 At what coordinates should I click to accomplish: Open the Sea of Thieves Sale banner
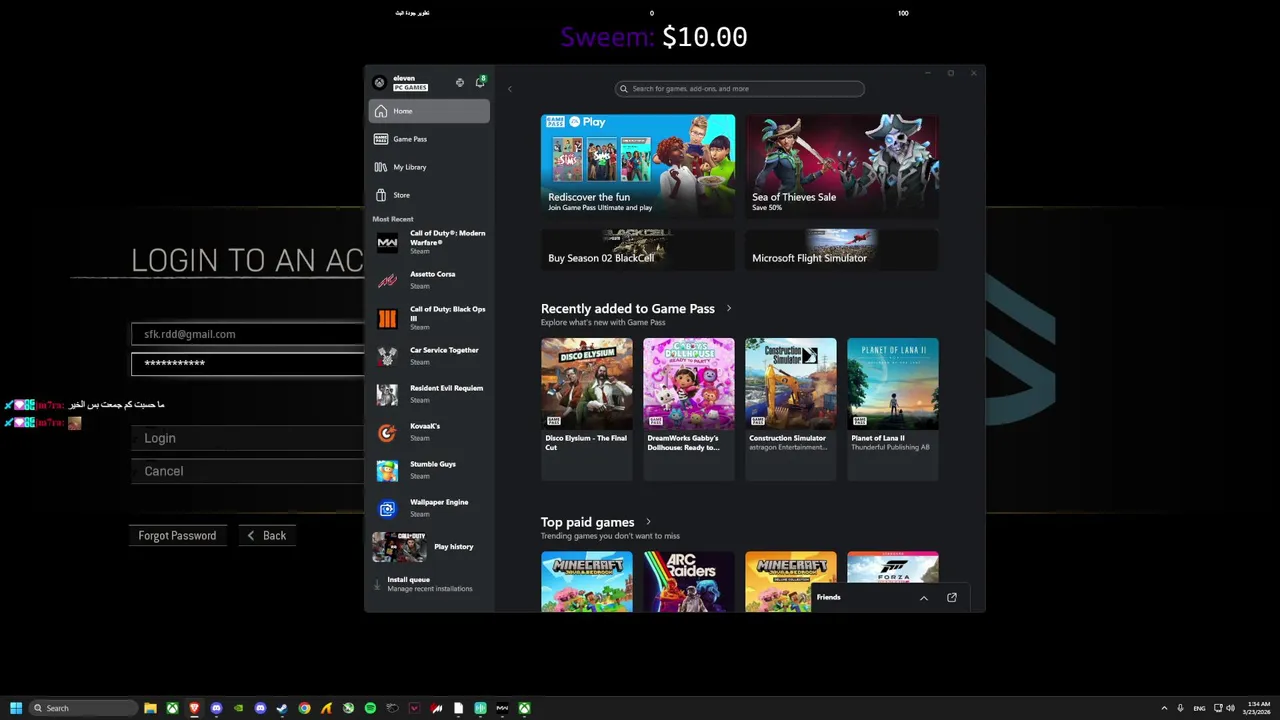[x=842, y=166]
